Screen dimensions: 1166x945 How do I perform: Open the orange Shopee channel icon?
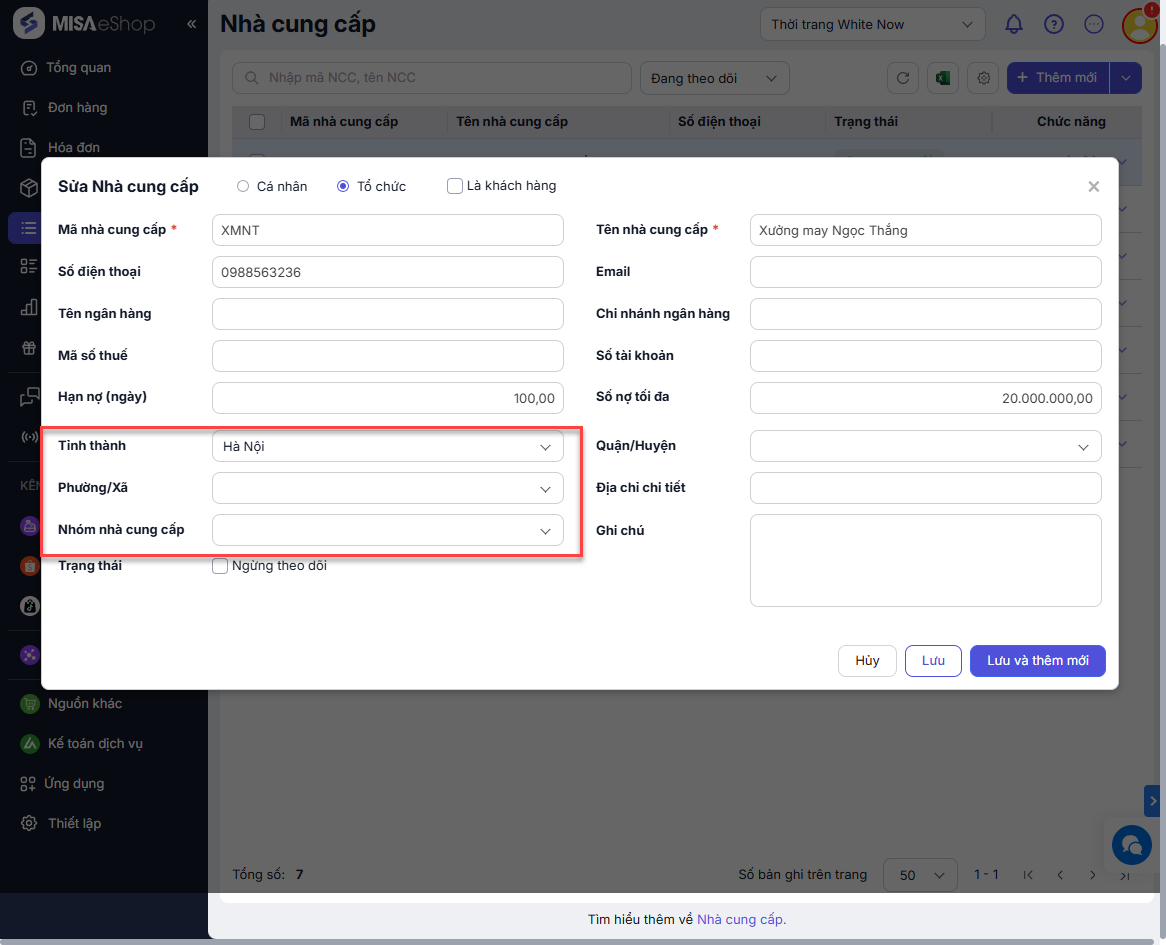tap(29, 566)
